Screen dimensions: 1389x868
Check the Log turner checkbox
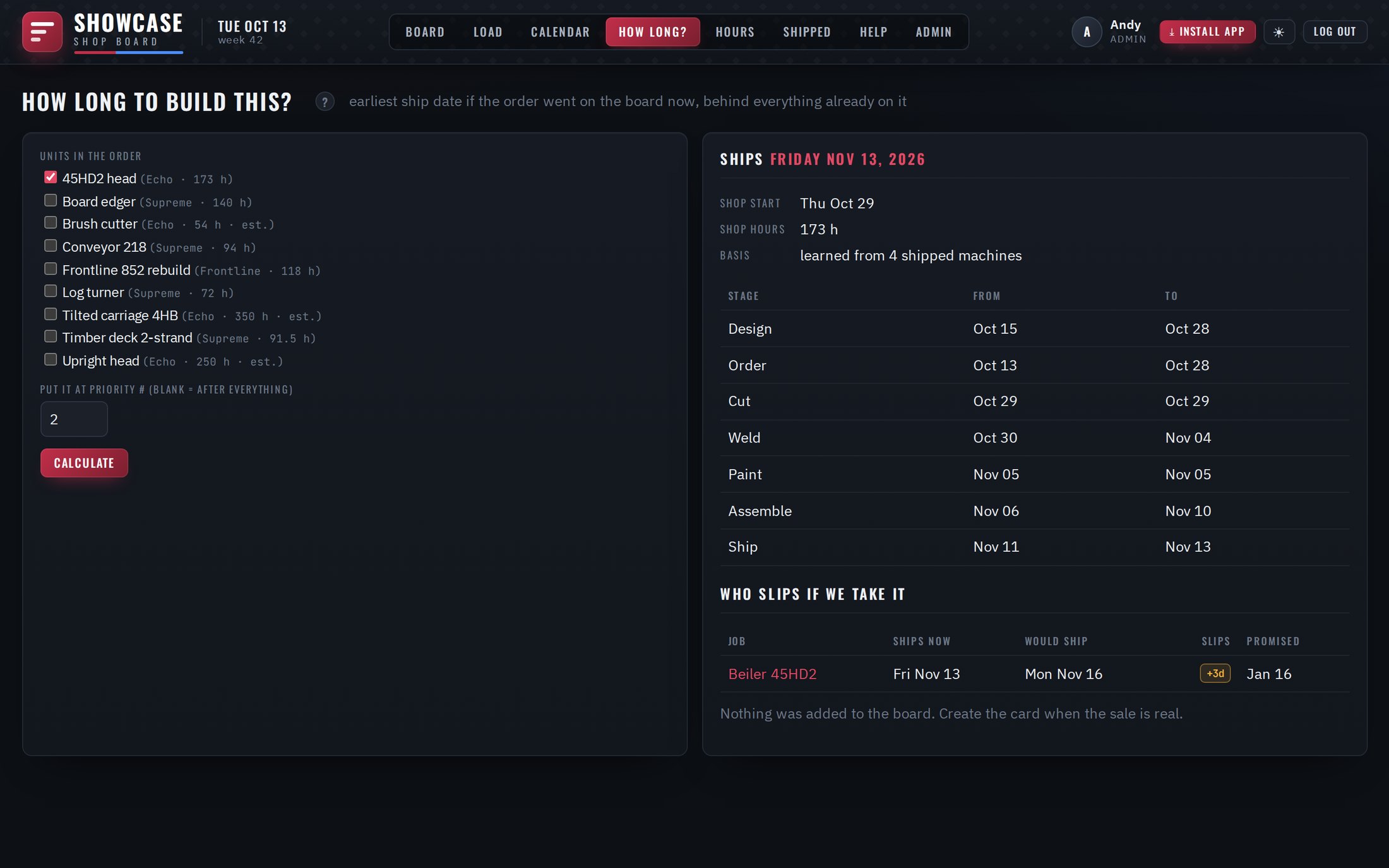[51, 291]
